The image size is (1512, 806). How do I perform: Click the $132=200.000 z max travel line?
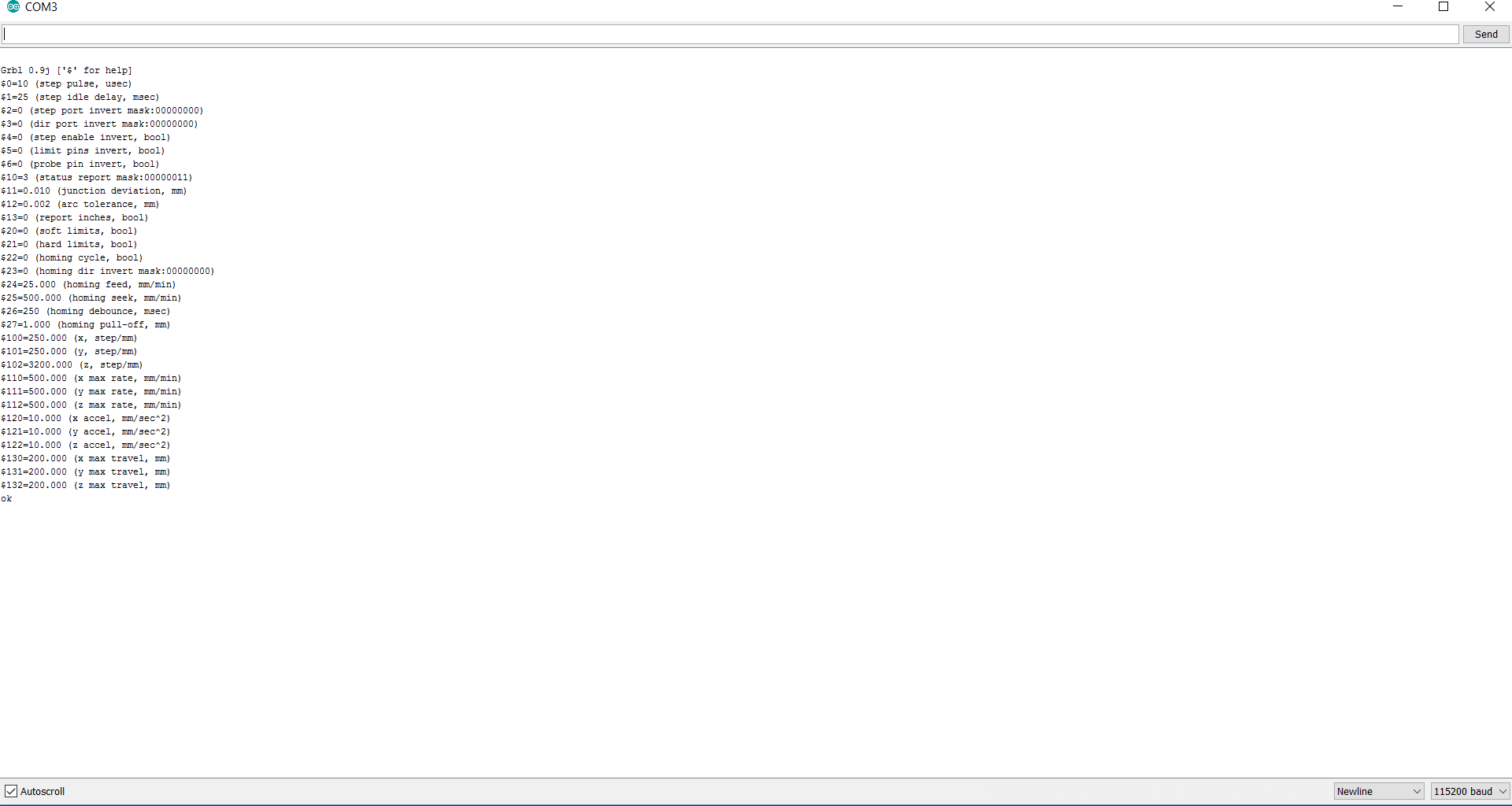85,486
